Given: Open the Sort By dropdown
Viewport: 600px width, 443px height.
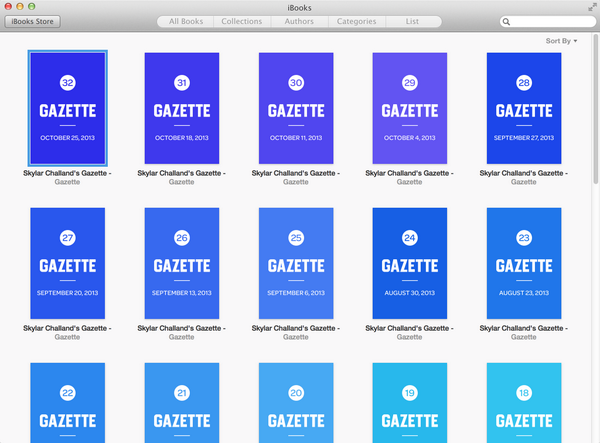Looking at the screenshot, I should click(561, 41).
